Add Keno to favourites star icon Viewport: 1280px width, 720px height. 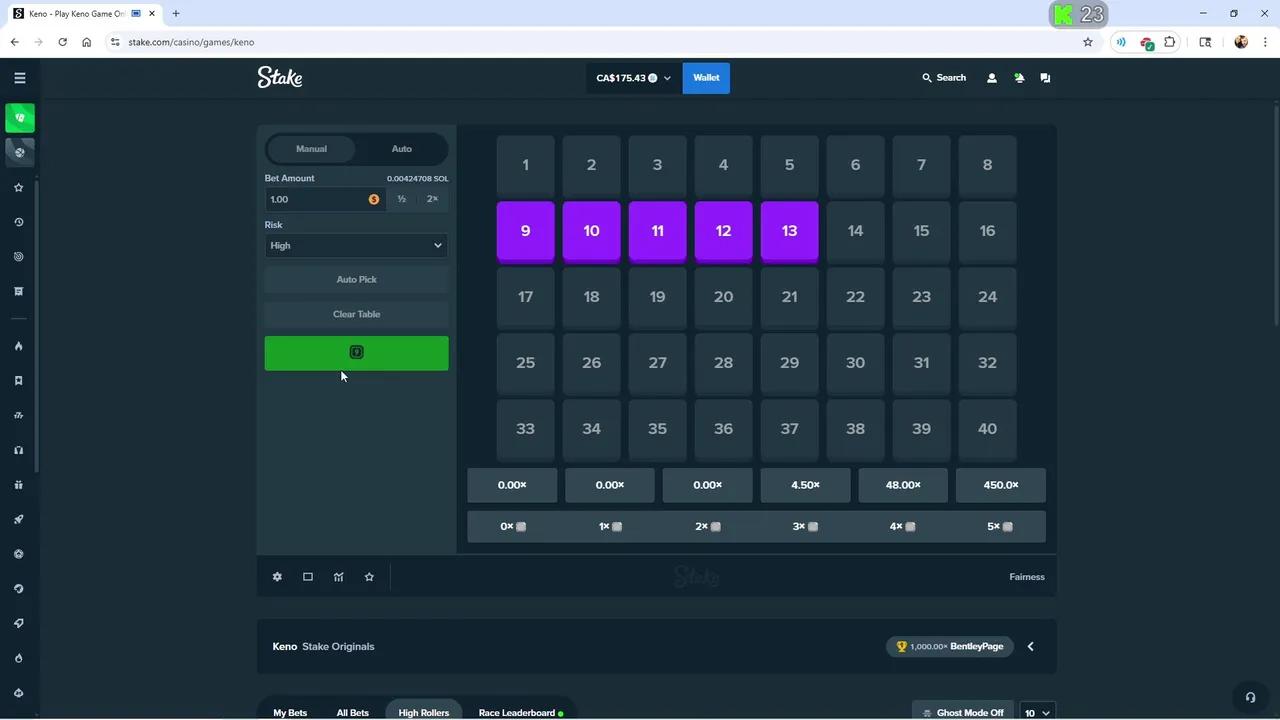pyautogui.click(x=369, y=577)
